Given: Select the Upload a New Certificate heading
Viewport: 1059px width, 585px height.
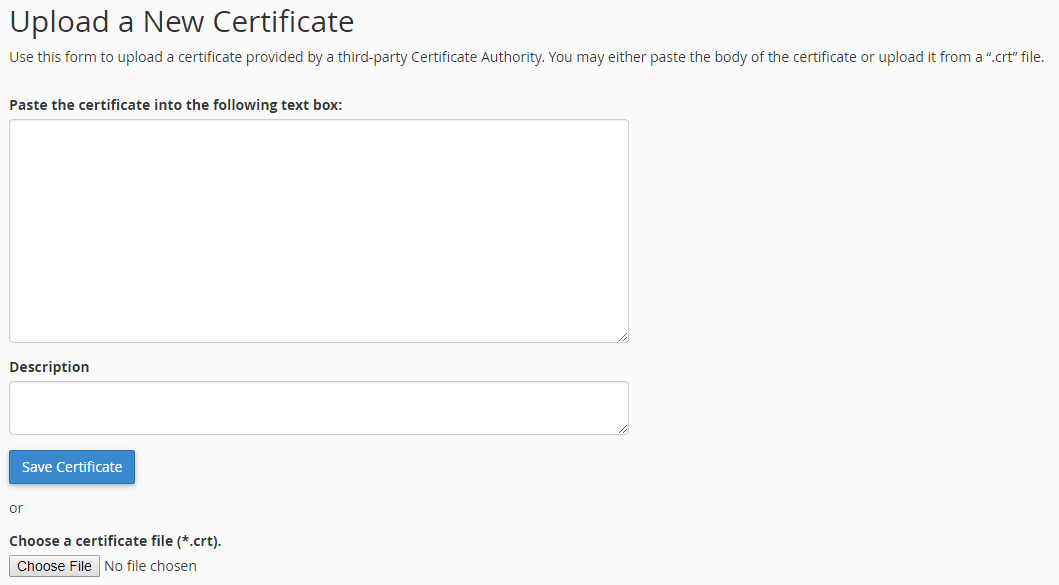Looking at the screenshot, I should [x=180, y=21].
